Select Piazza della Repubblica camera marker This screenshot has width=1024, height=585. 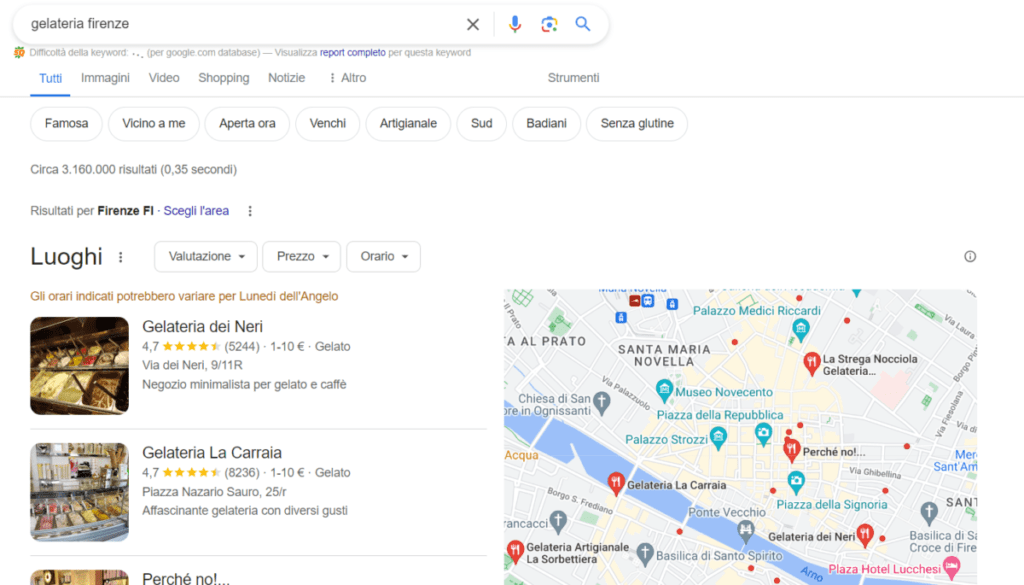pyautogui.click(x=763, y=434)
